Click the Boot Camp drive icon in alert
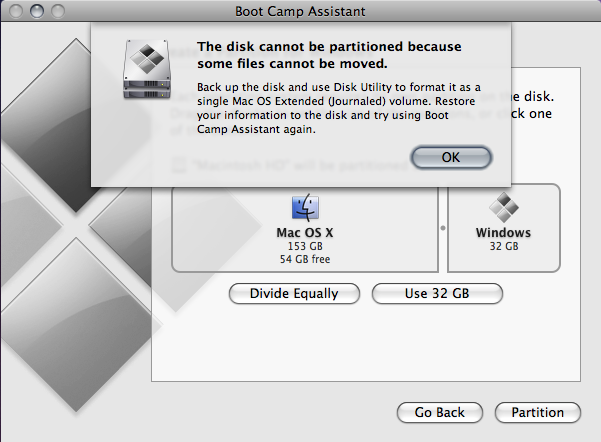This screenshot has height=442, width=601. pyautogui.click(x=147, y=69)
